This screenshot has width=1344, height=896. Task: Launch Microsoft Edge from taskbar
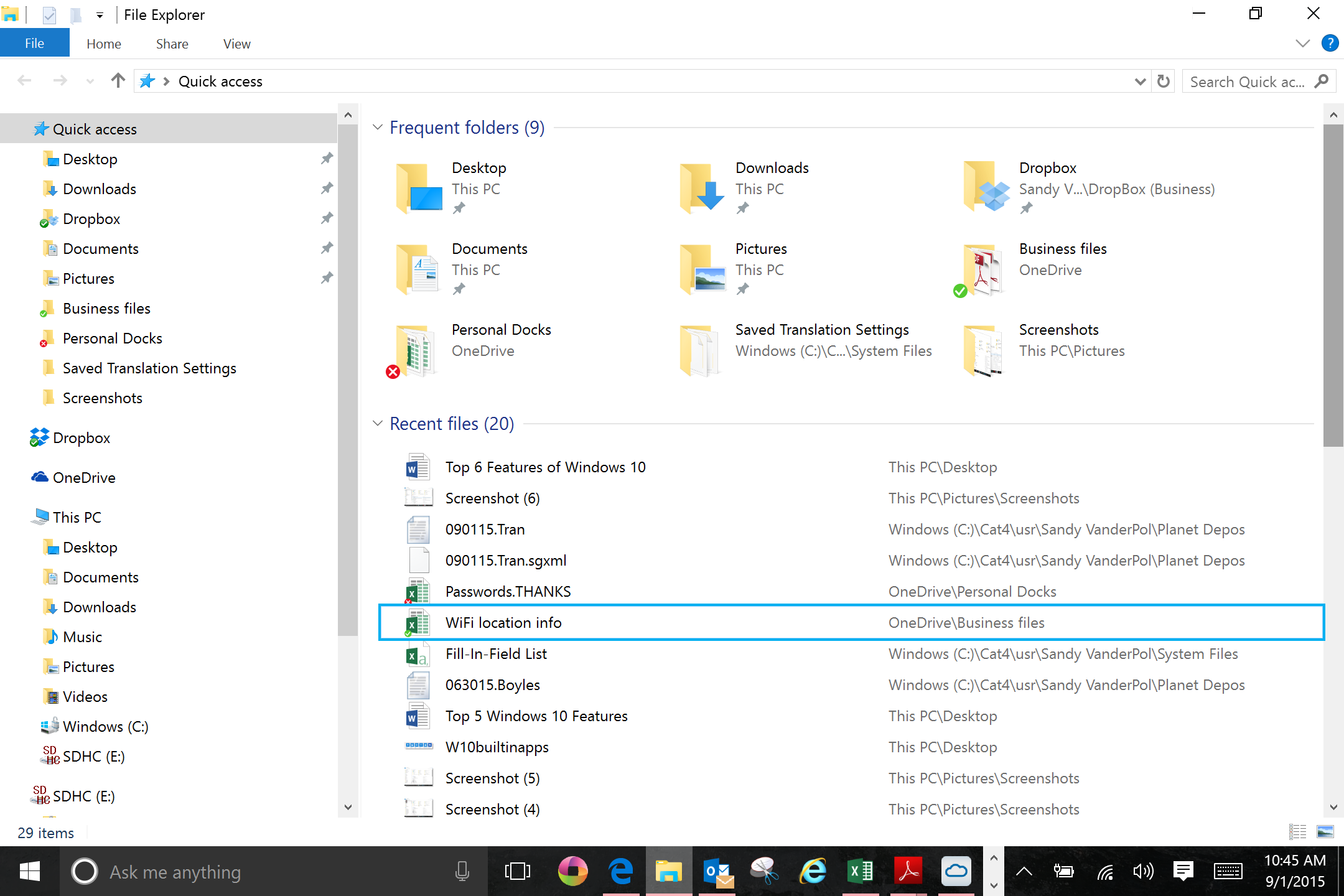click(x=620, y=871)
